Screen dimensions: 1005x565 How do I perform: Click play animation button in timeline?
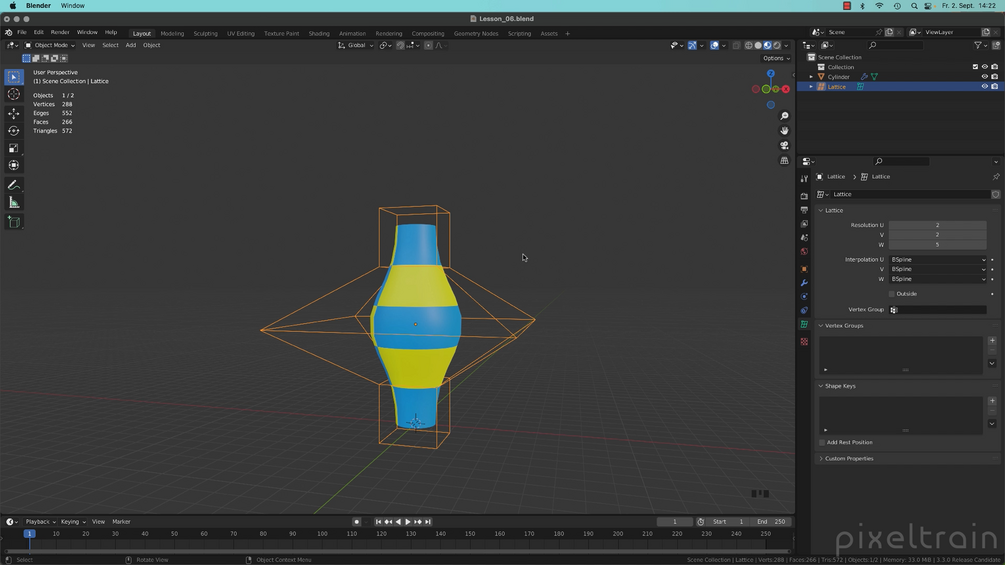click(x=408, y=522)
